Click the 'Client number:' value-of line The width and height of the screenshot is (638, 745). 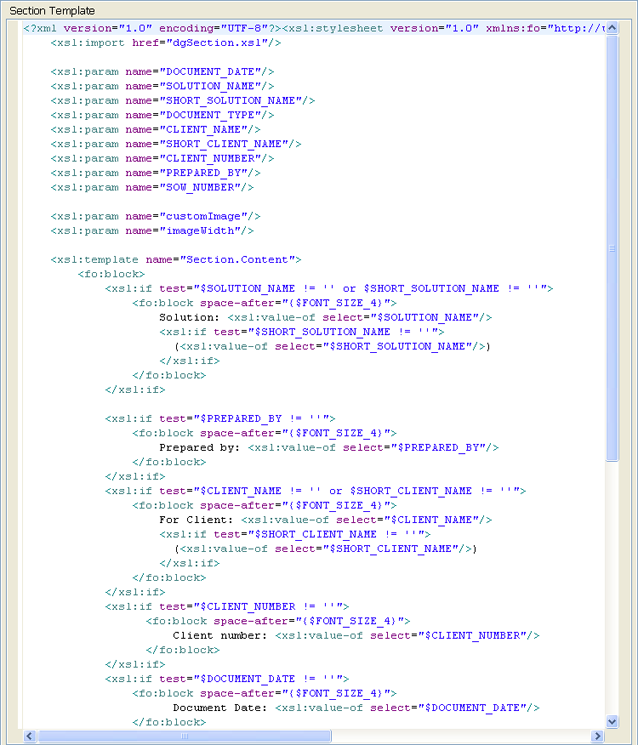point(356,636)
